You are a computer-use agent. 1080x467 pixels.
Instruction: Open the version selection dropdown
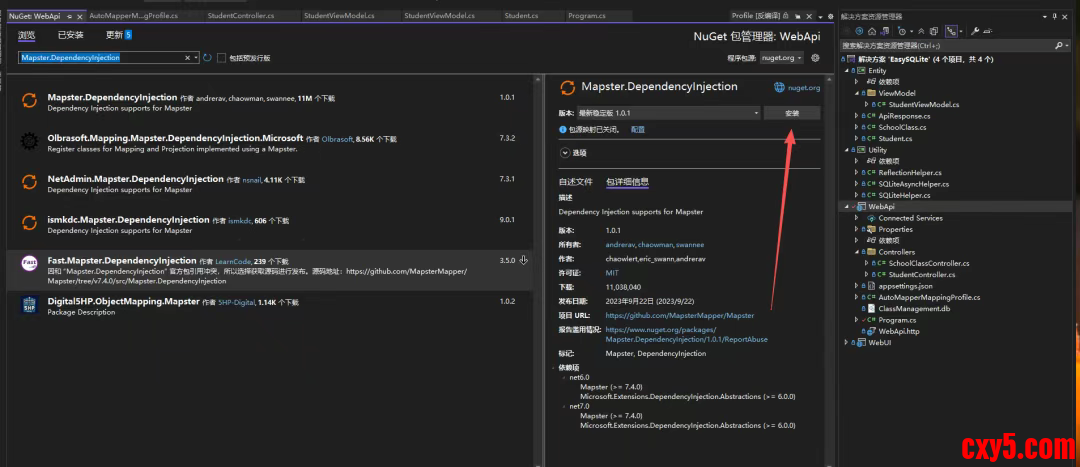(667, 113)
